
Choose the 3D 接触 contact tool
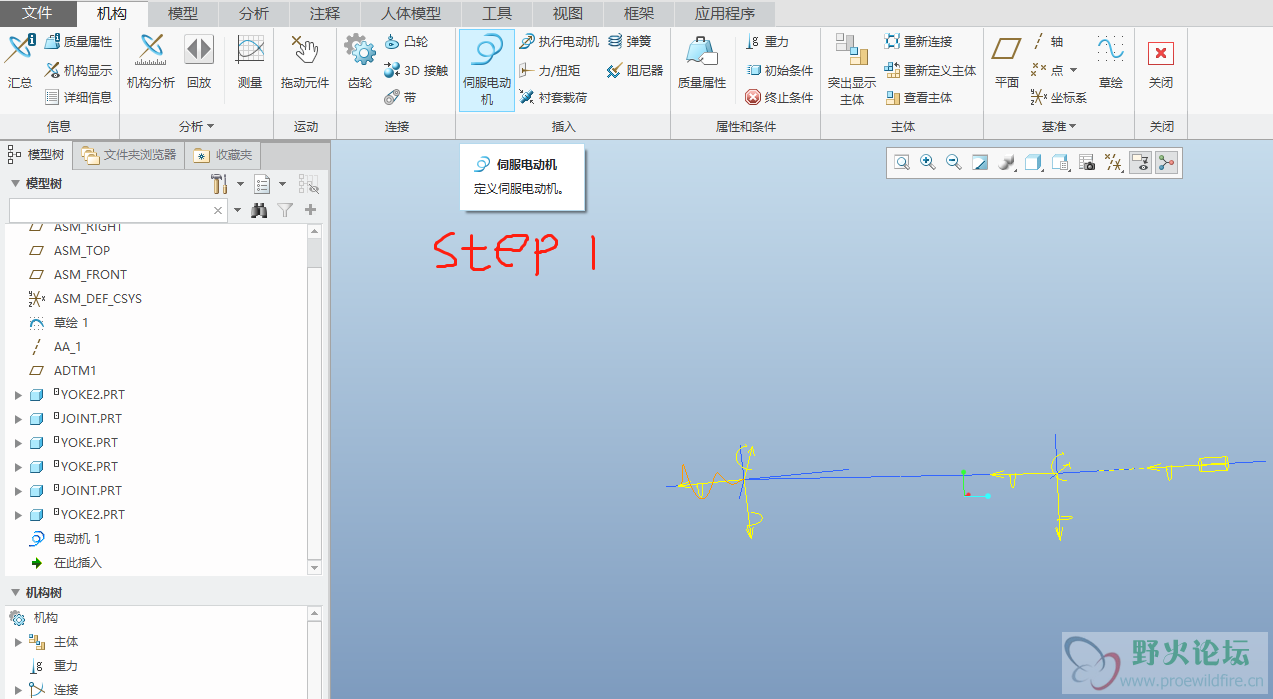pyautogui.click(x=416, y=70)
